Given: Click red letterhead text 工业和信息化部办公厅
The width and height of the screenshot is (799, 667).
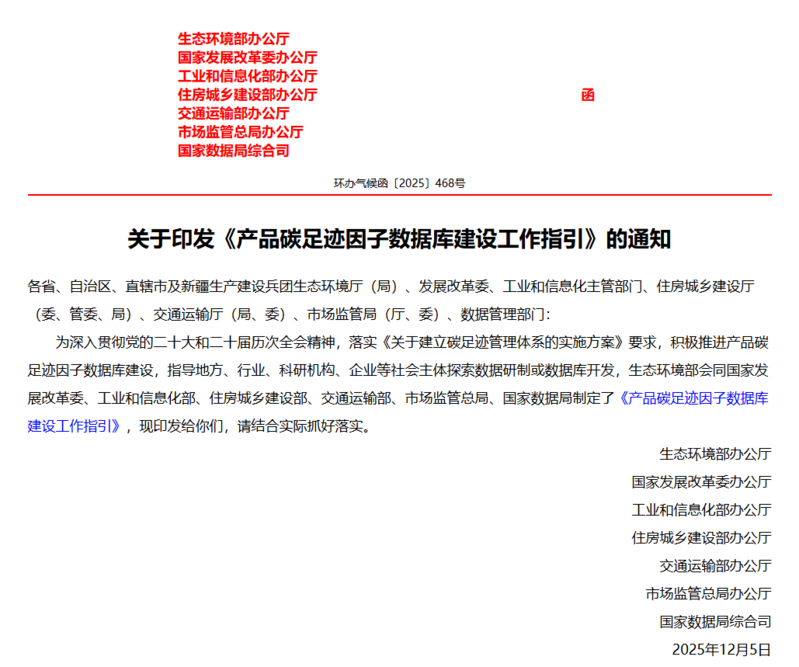Looking at the screenshot, I should click(x=247, y=76).
